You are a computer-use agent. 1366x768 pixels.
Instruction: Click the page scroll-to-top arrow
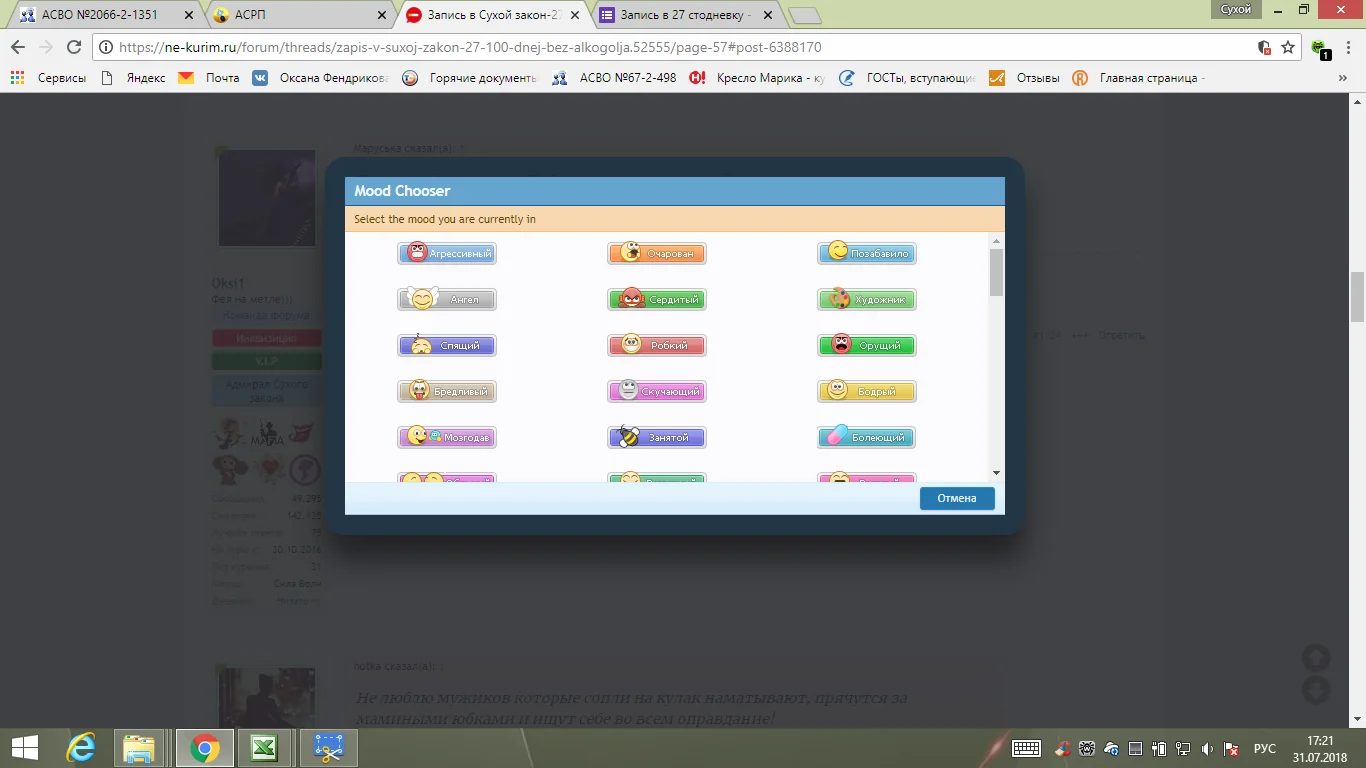(x=1316, y=657)
